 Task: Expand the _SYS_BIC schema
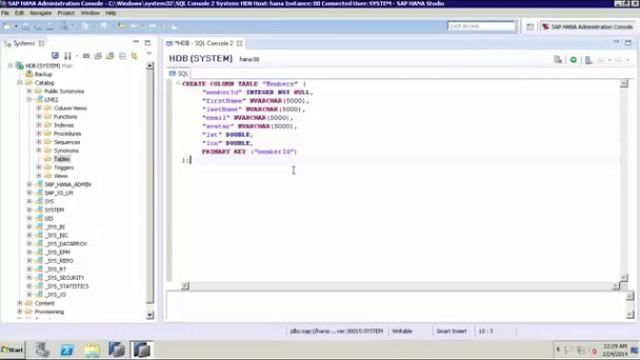(x=29, y=236)
